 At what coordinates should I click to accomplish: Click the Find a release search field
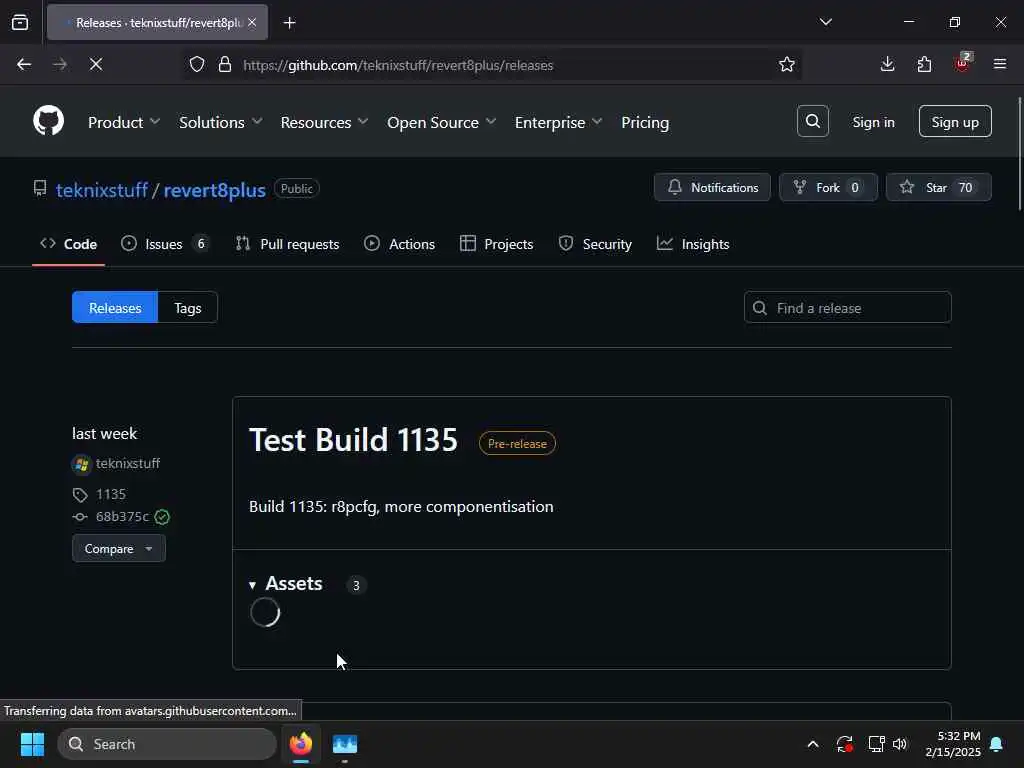click(847, 308)
